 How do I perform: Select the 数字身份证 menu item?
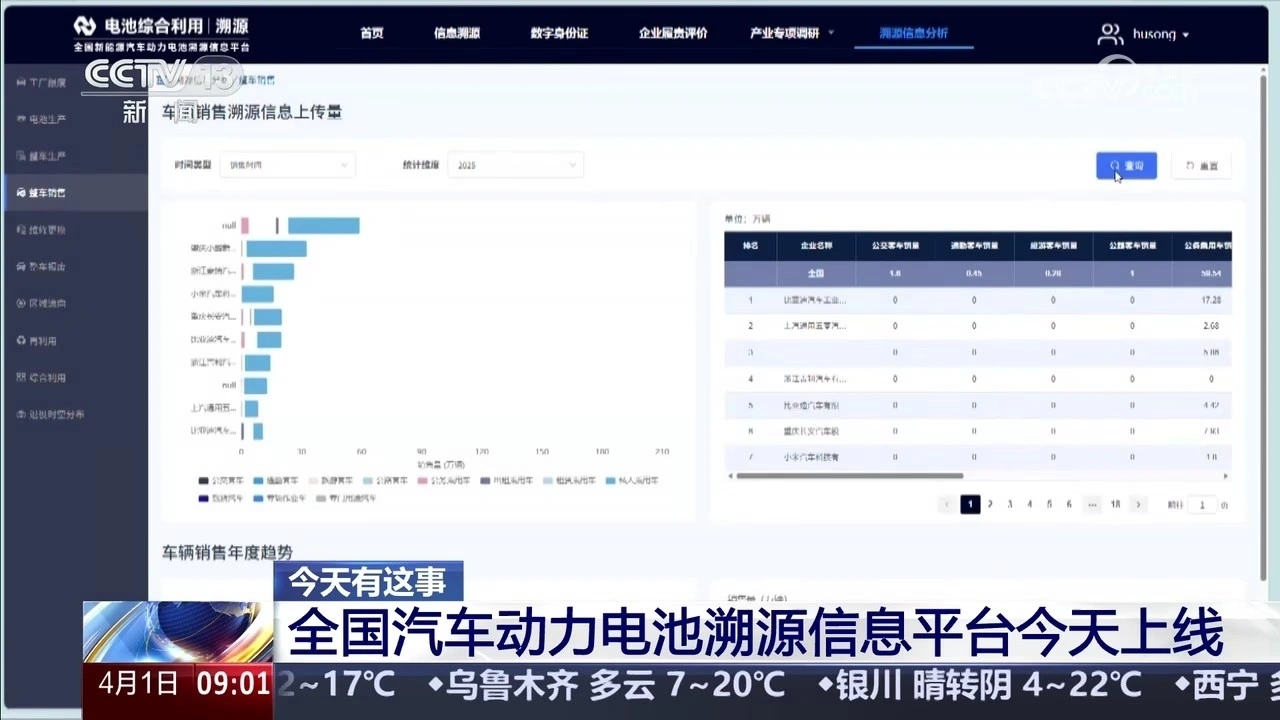pos(559,33)
